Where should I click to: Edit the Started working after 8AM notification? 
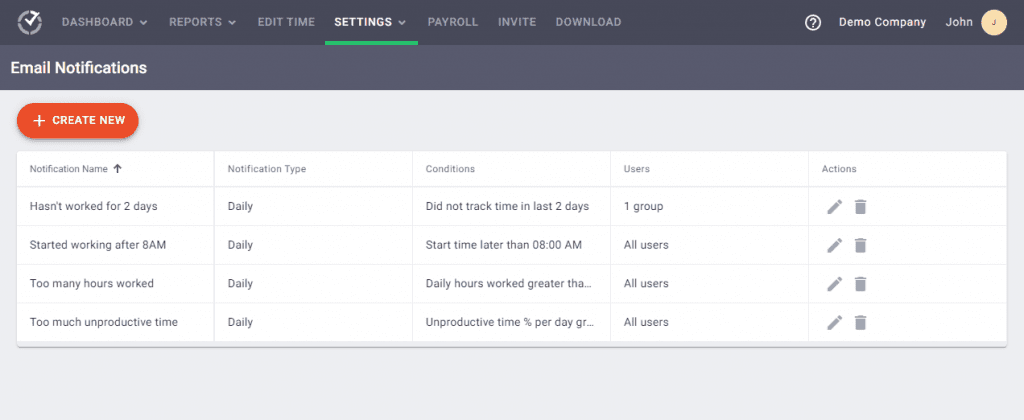coord(835,246)
